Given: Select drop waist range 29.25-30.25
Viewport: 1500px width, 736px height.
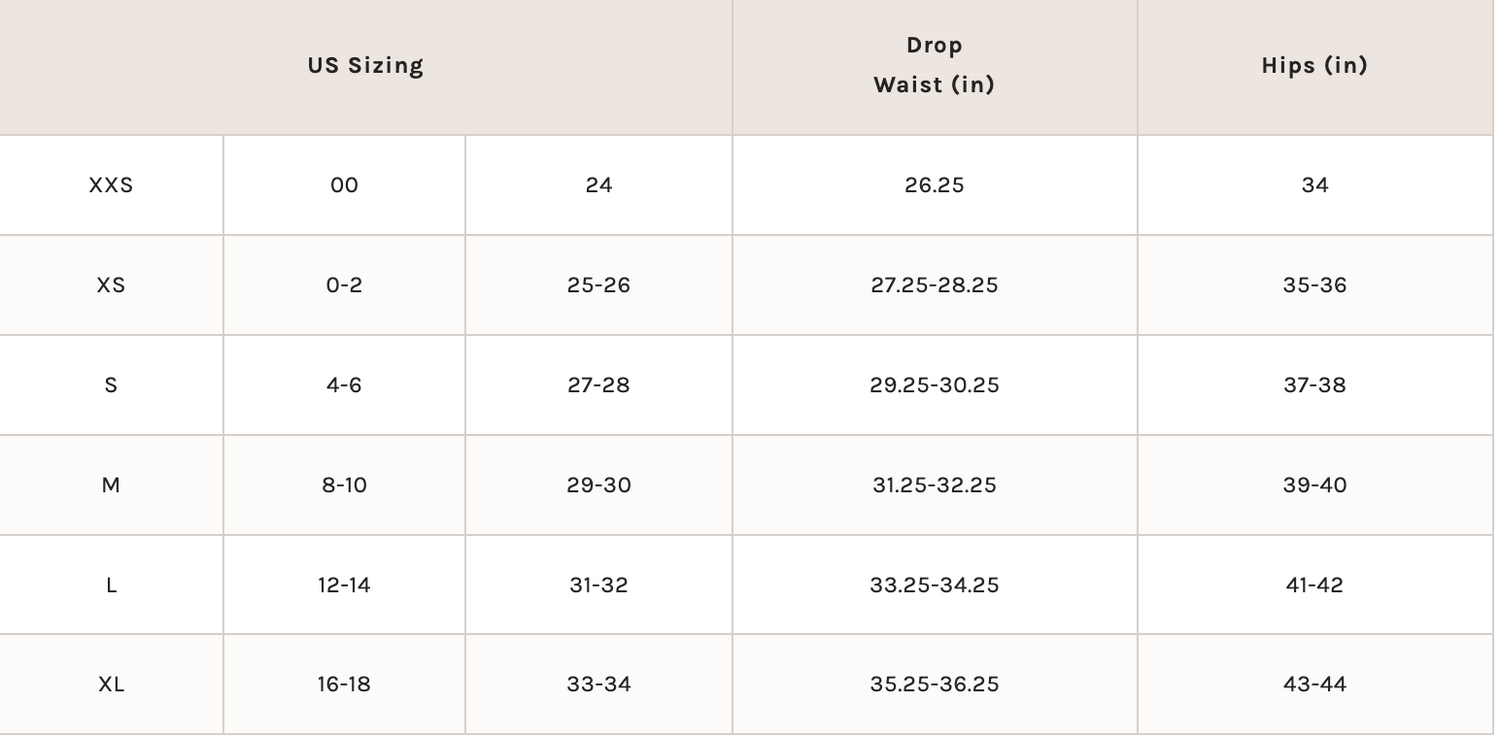Looking at the screenshot, I should [x=934, y=385].
